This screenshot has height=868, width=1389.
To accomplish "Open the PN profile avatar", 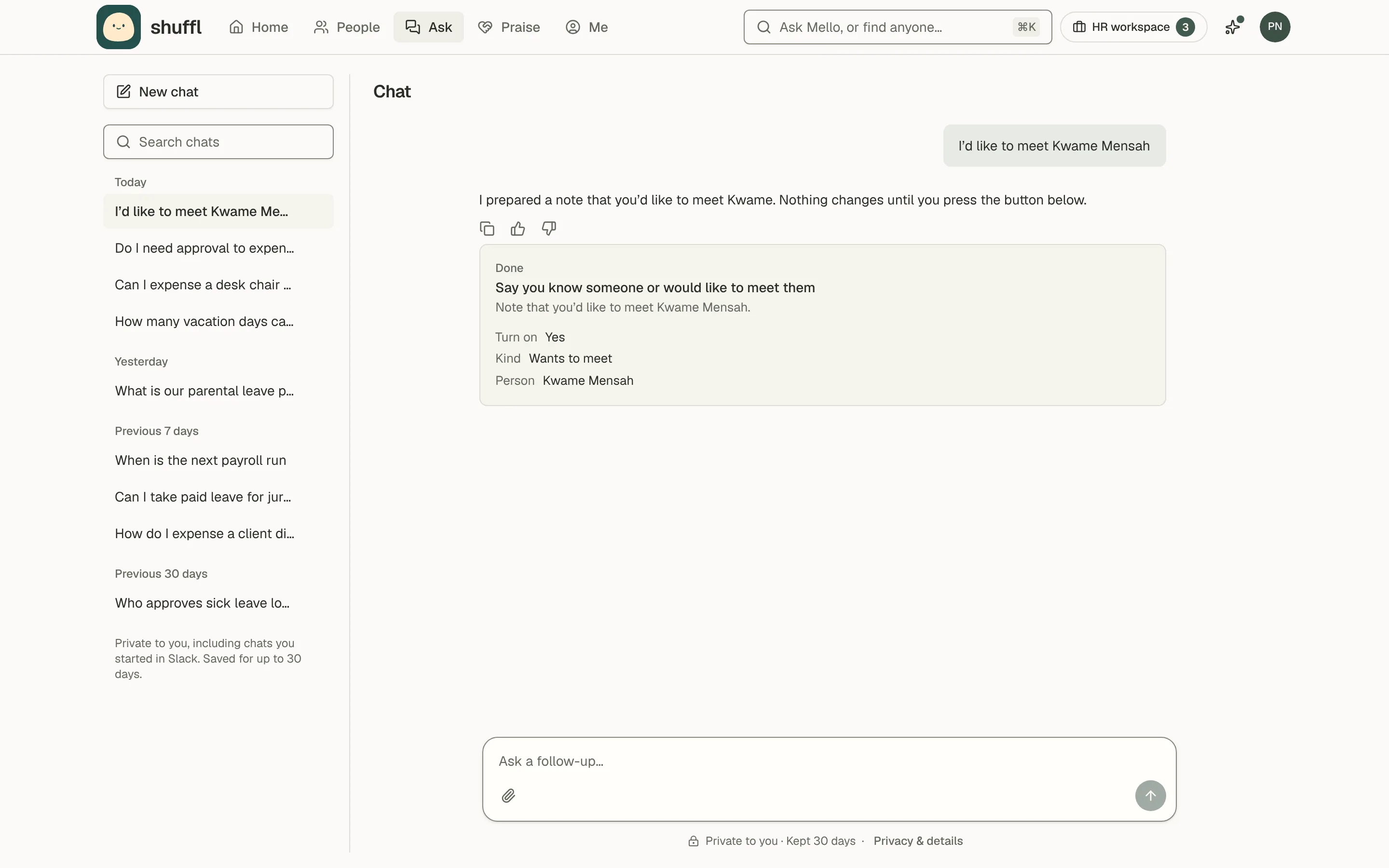I will click(1275, 27).
